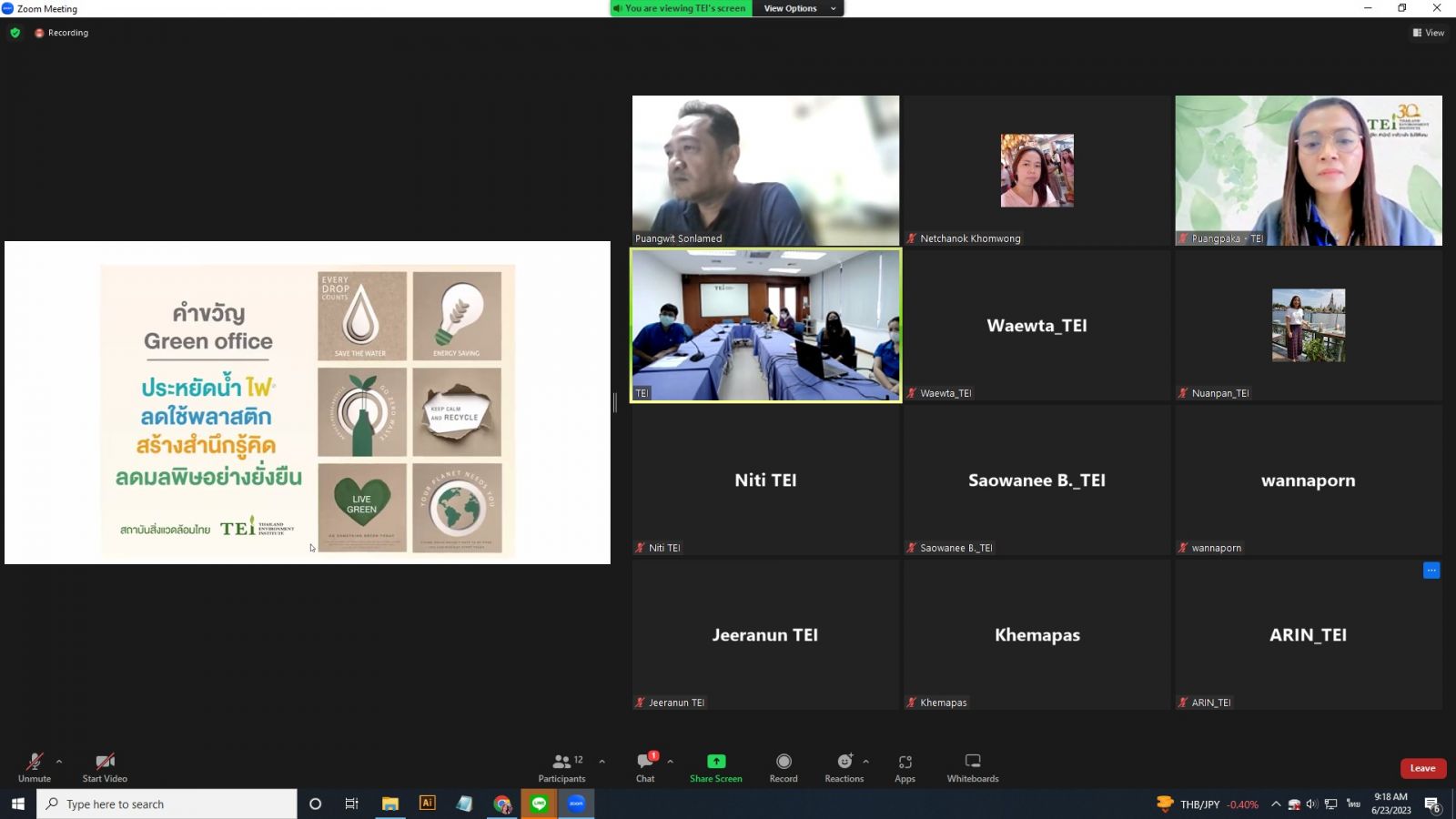Screen dimensions: 1456x819
Task: Open the Chat panel
Action: 646,767
